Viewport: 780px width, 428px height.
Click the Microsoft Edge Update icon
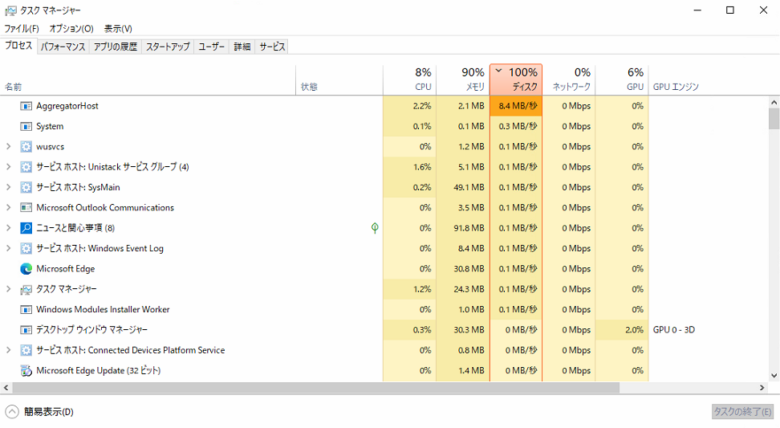pos(26,371)
